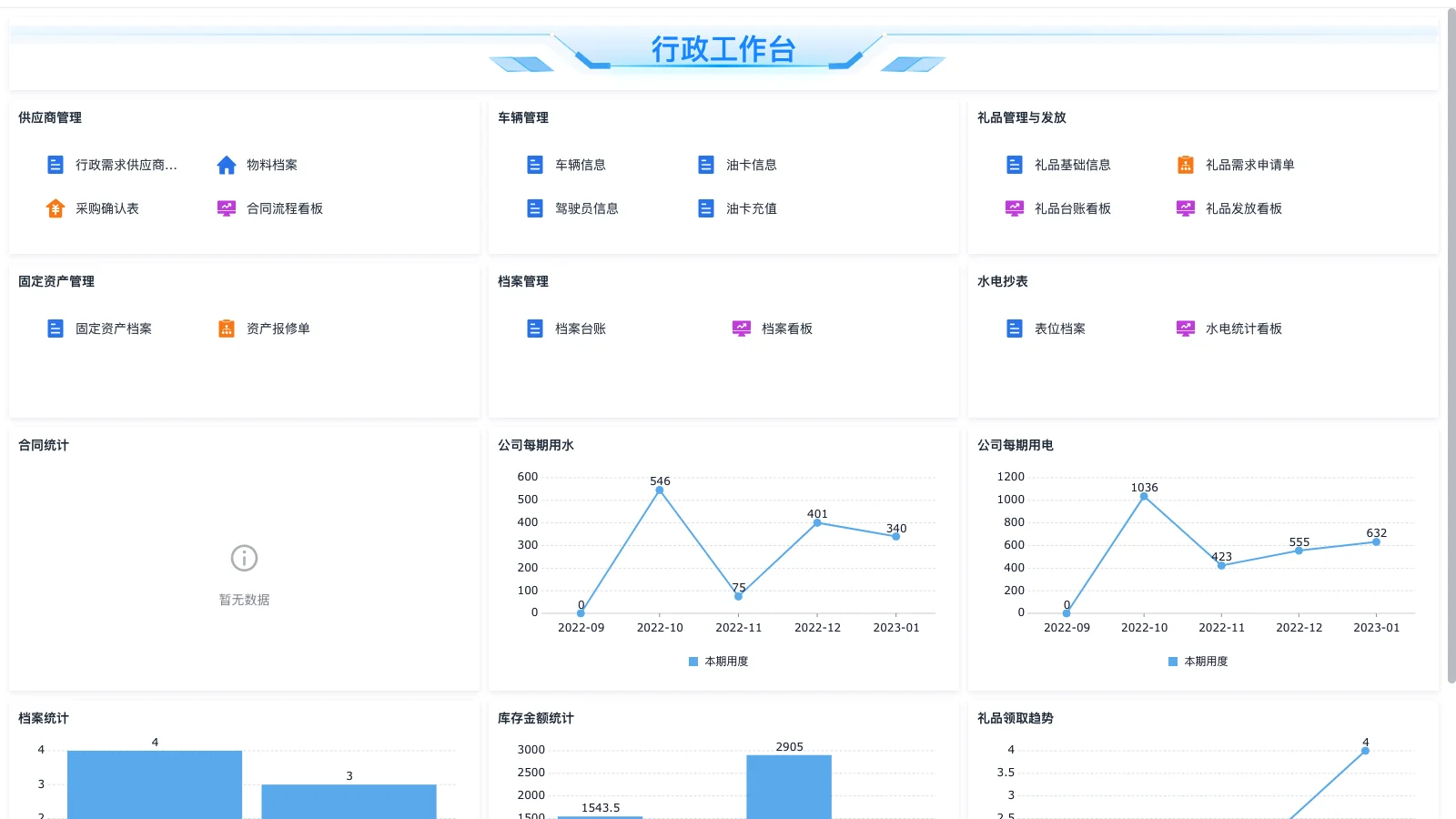Click the 423 data point in electricity chart

(1221, 566)
